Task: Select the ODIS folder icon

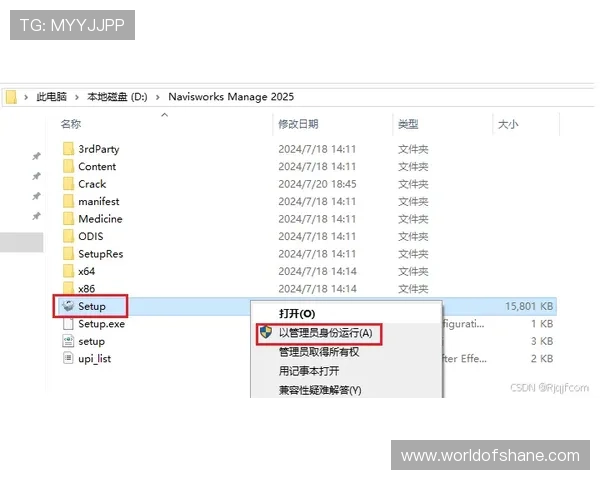Action: coord(68,236)
